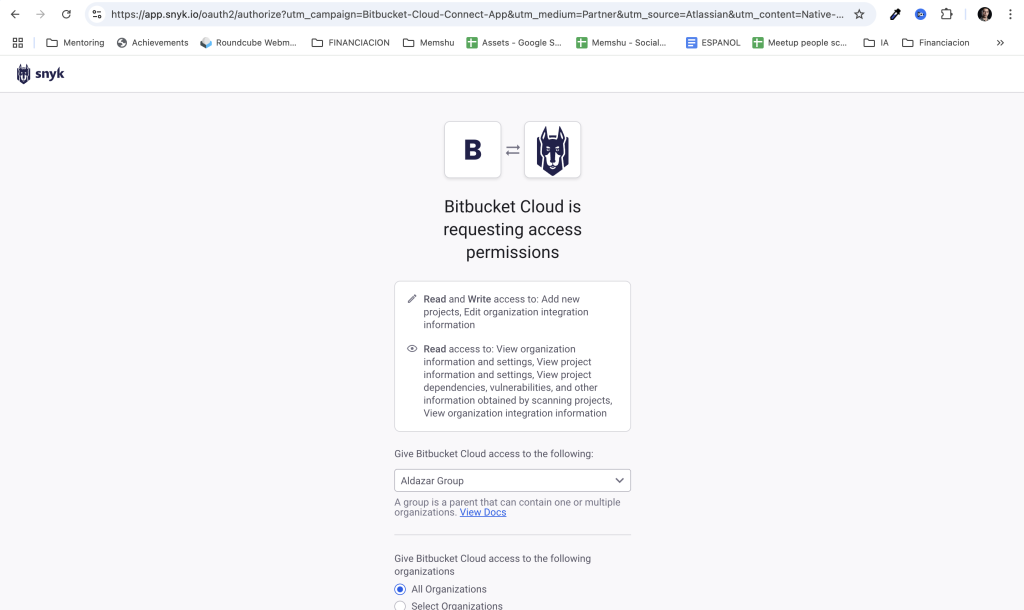The width and height of the screenshot is (1024, 610).
Task: Bookmark this page with the star icon
Action: coord(859,14)
